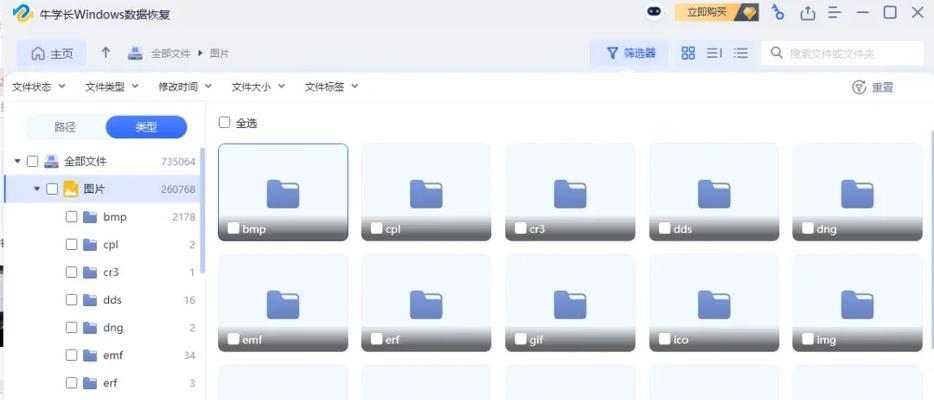The height and width of the screenshot is (400, 934).
Task: Go to 主页 home button
Action: coord(52,54)
